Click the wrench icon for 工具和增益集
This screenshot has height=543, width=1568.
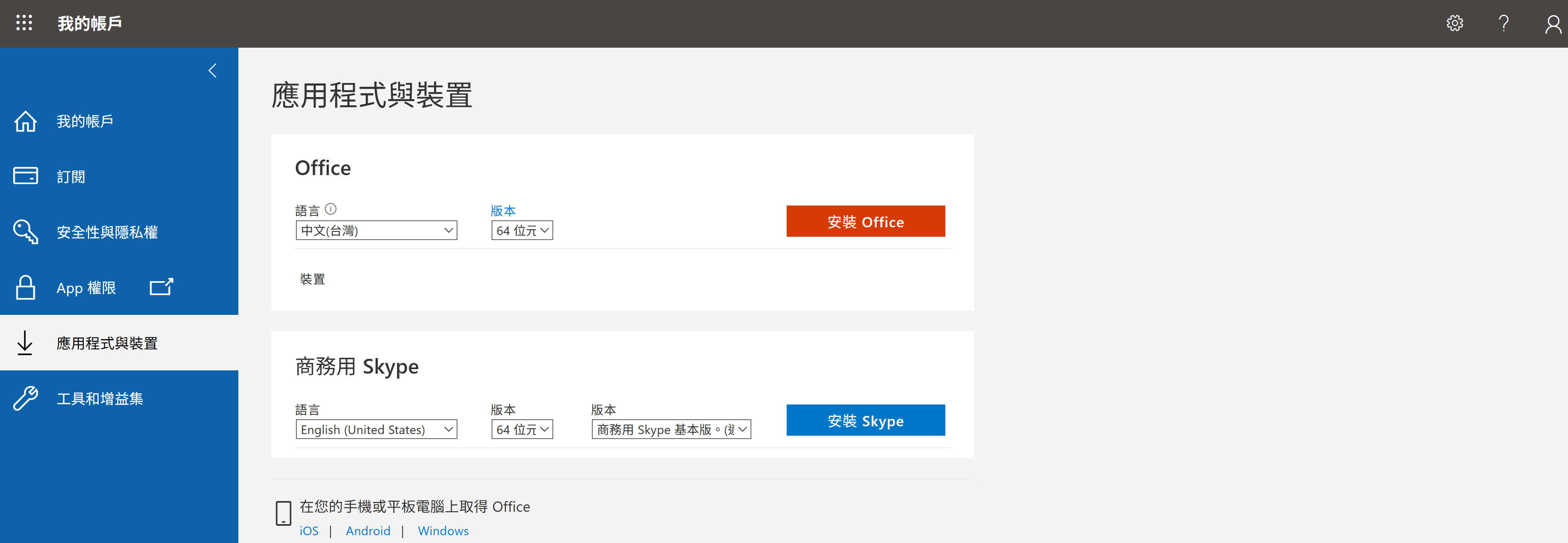[25, 398]
